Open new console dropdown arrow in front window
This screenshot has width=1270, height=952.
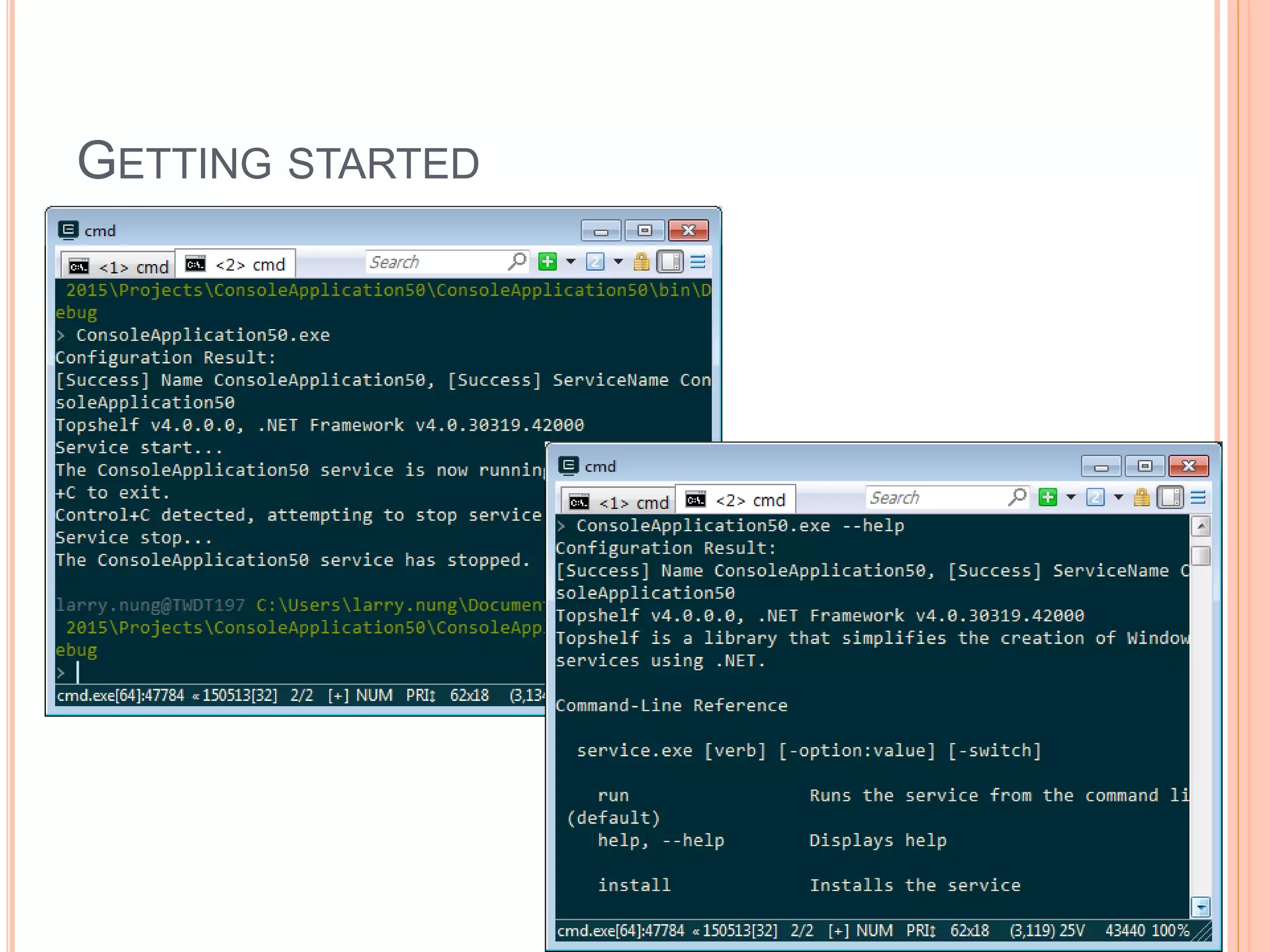(1071, 497)
